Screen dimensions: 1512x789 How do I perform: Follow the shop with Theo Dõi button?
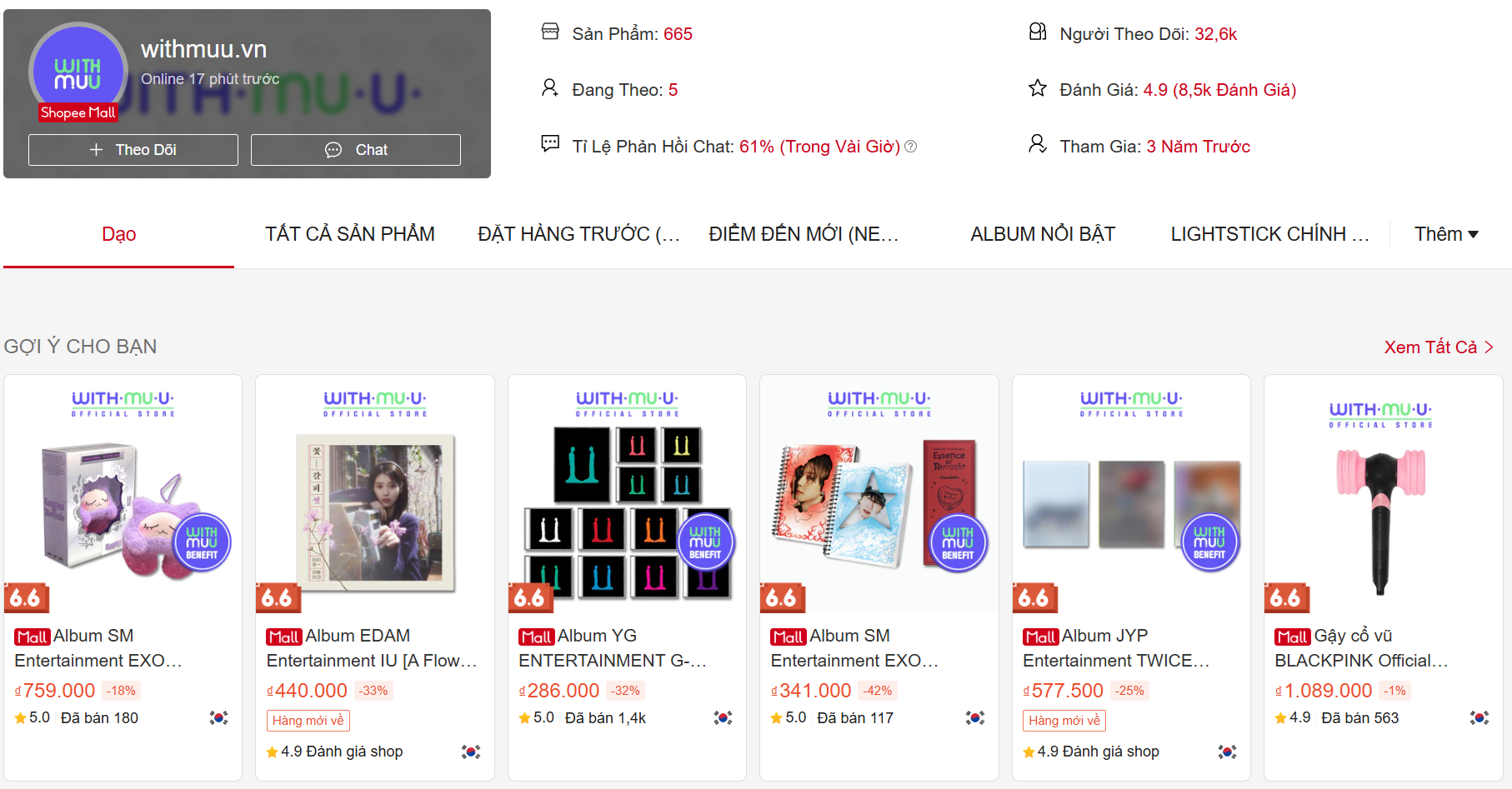133,150
